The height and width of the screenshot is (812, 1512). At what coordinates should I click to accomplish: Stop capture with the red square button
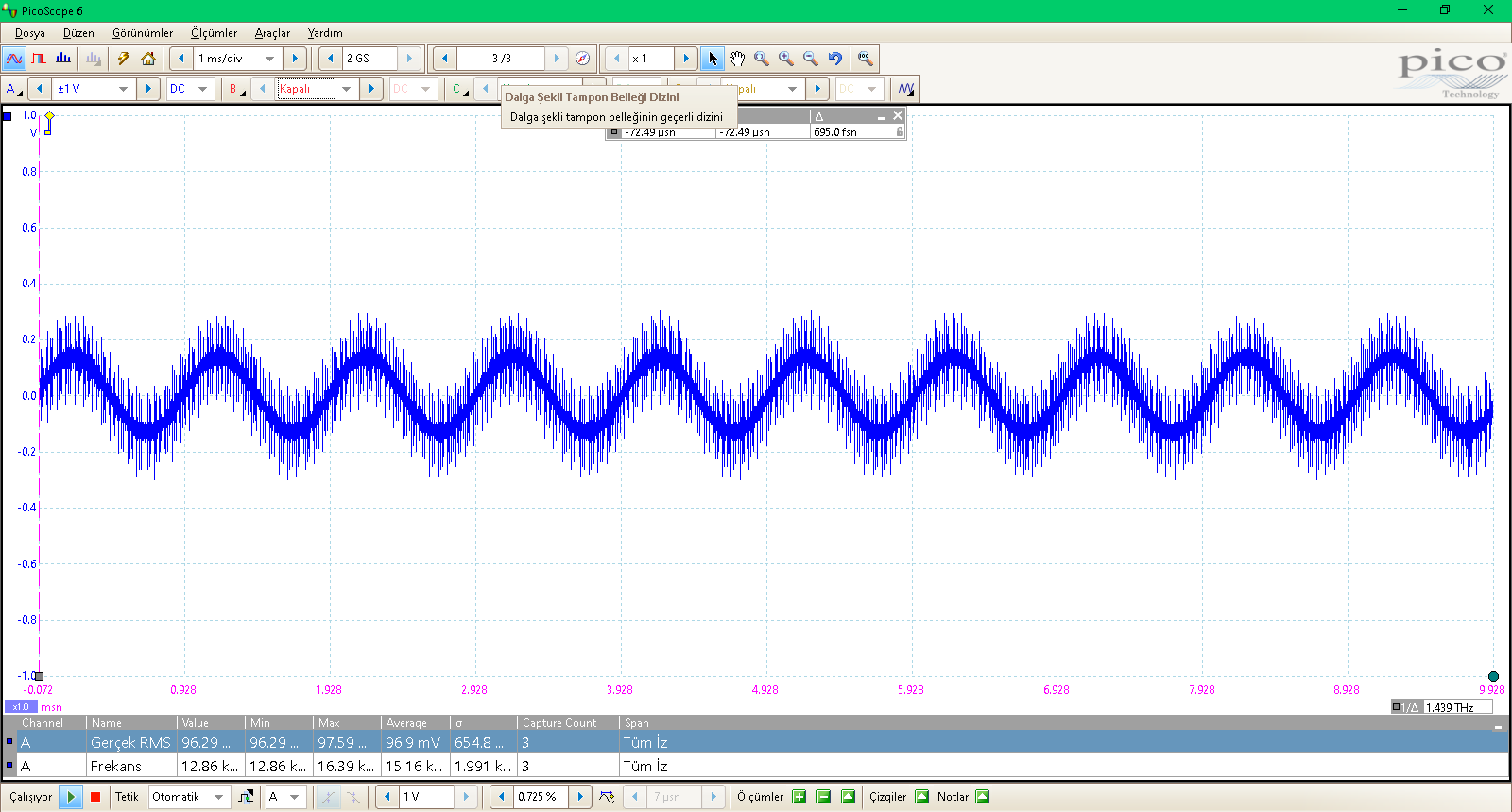click(95, 797)
